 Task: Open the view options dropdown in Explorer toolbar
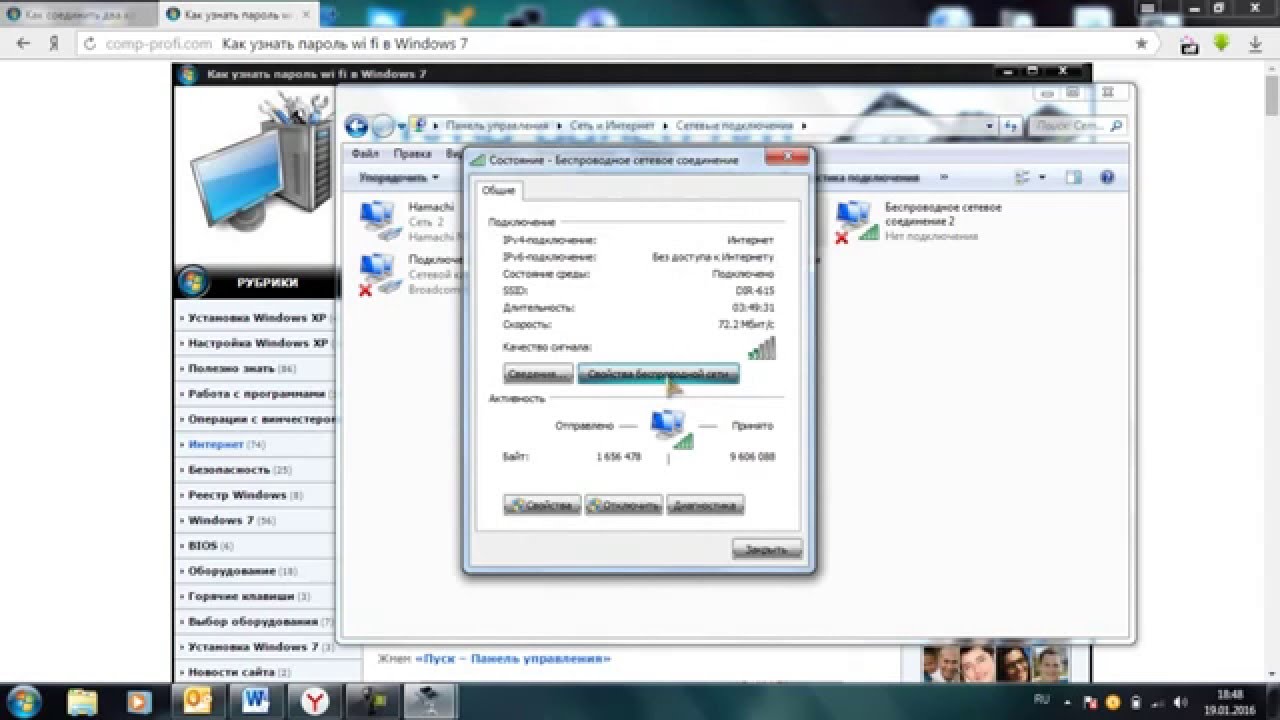(1041, 177)
